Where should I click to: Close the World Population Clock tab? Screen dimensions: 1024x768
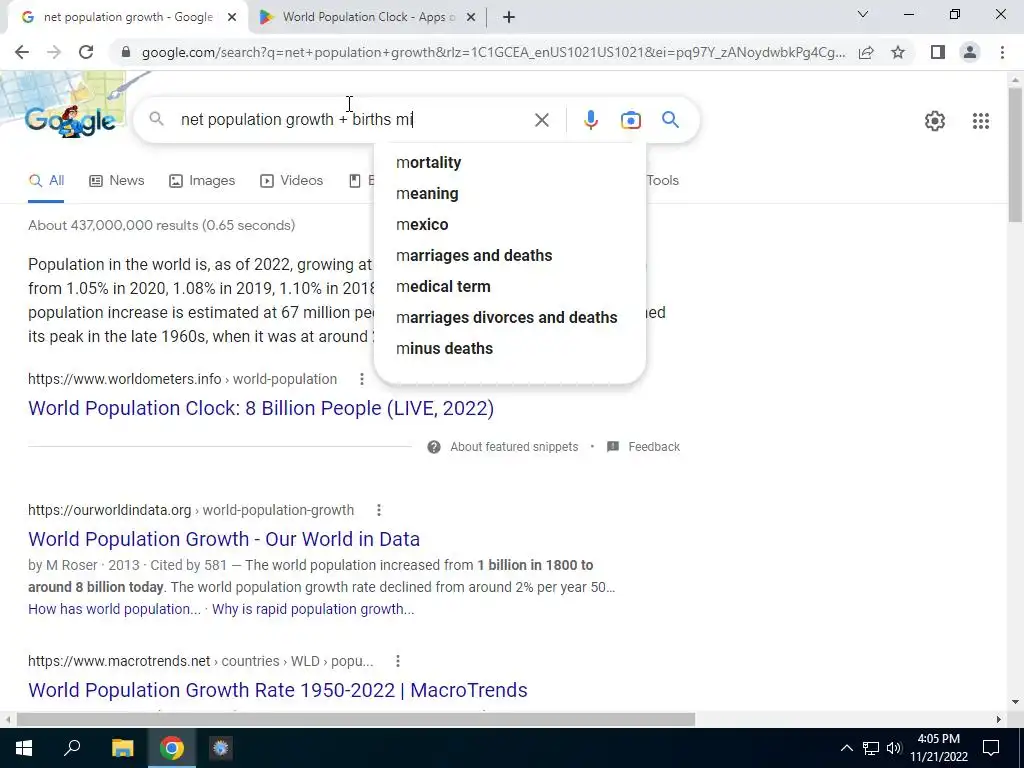pos(471,18)
